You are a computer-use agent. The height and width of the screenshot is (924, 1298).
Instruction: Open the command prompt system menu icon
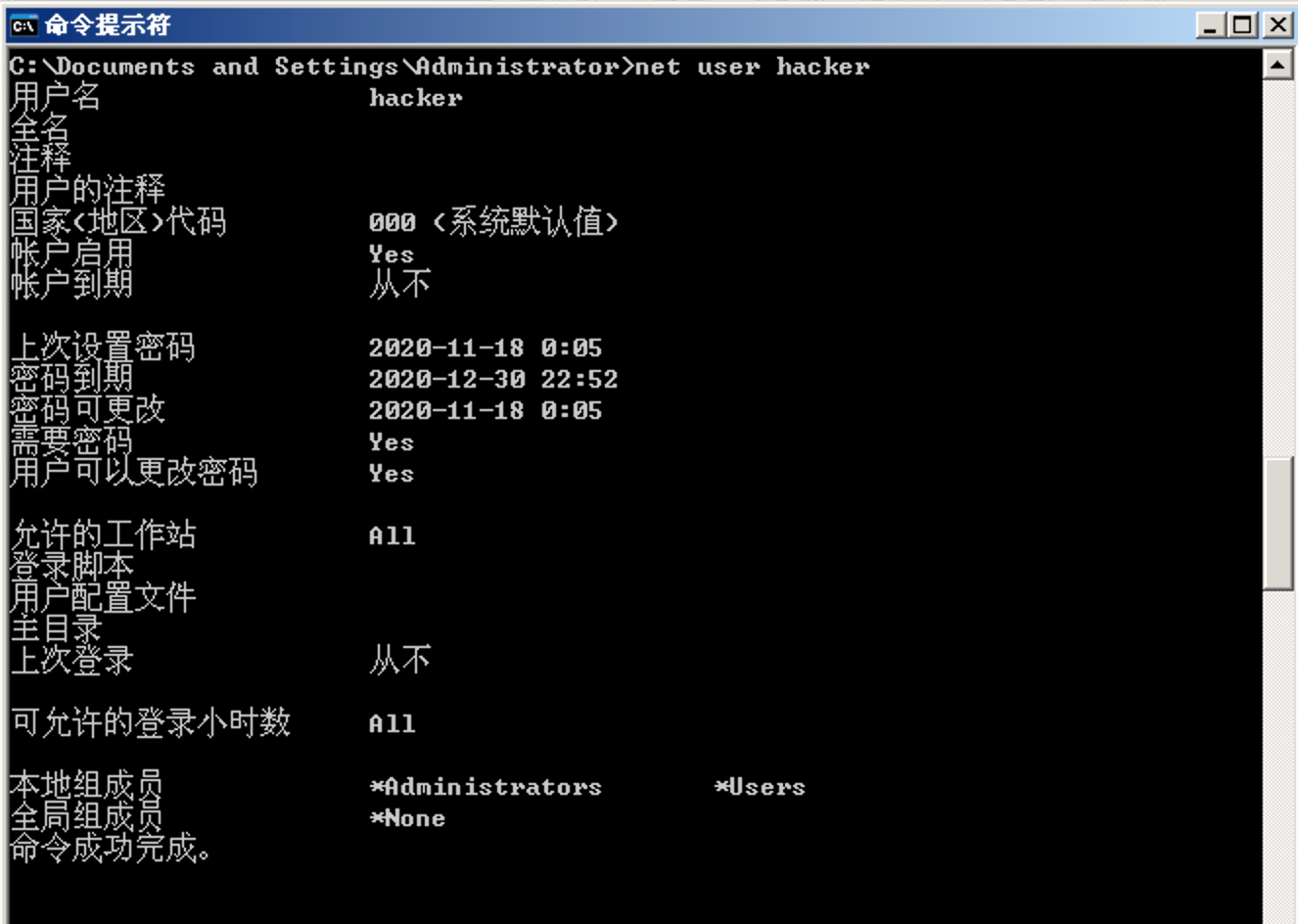(x=23, y=24)
